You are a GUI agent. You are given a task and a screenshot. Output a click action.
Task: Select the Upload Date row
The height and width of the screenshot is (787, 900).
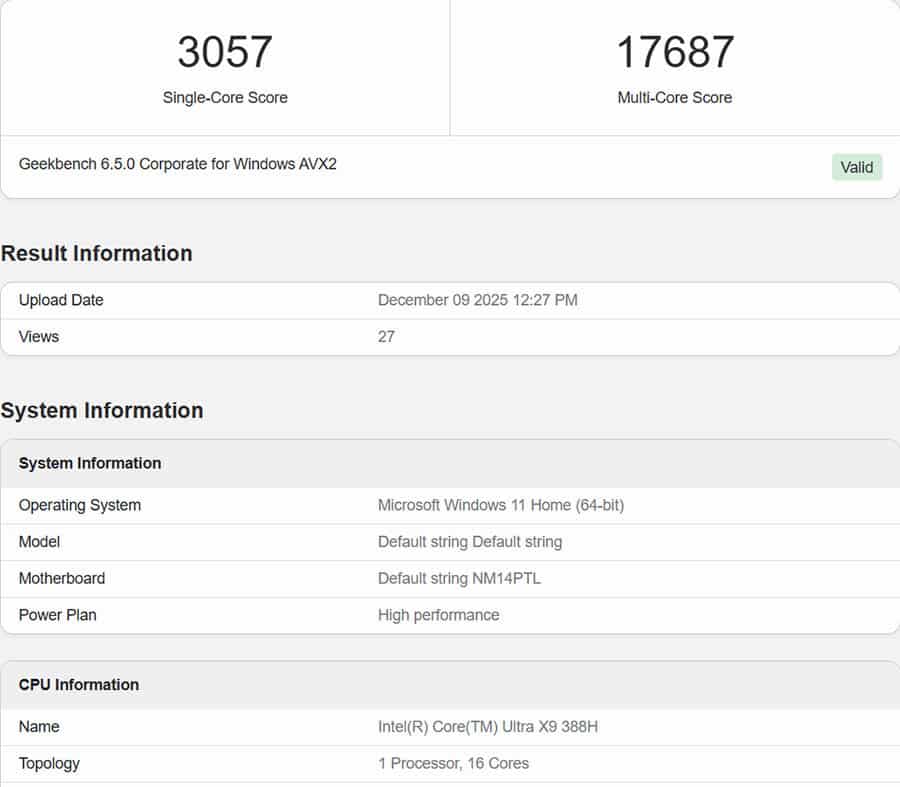pyautogui.click(x=60, y=300)
